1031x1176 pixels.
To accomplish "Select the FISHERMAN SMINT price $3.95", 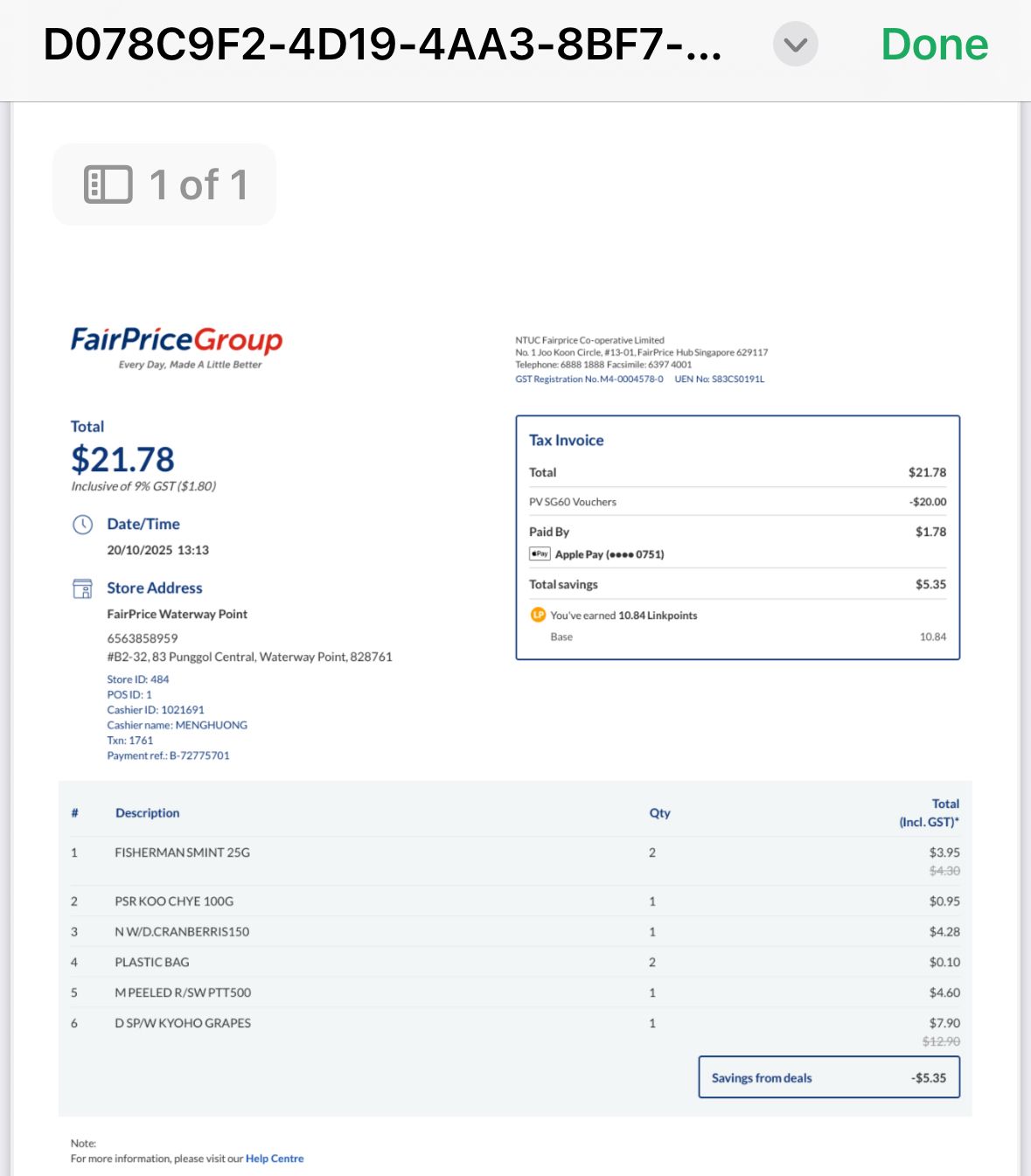I will tap(944, 852).
